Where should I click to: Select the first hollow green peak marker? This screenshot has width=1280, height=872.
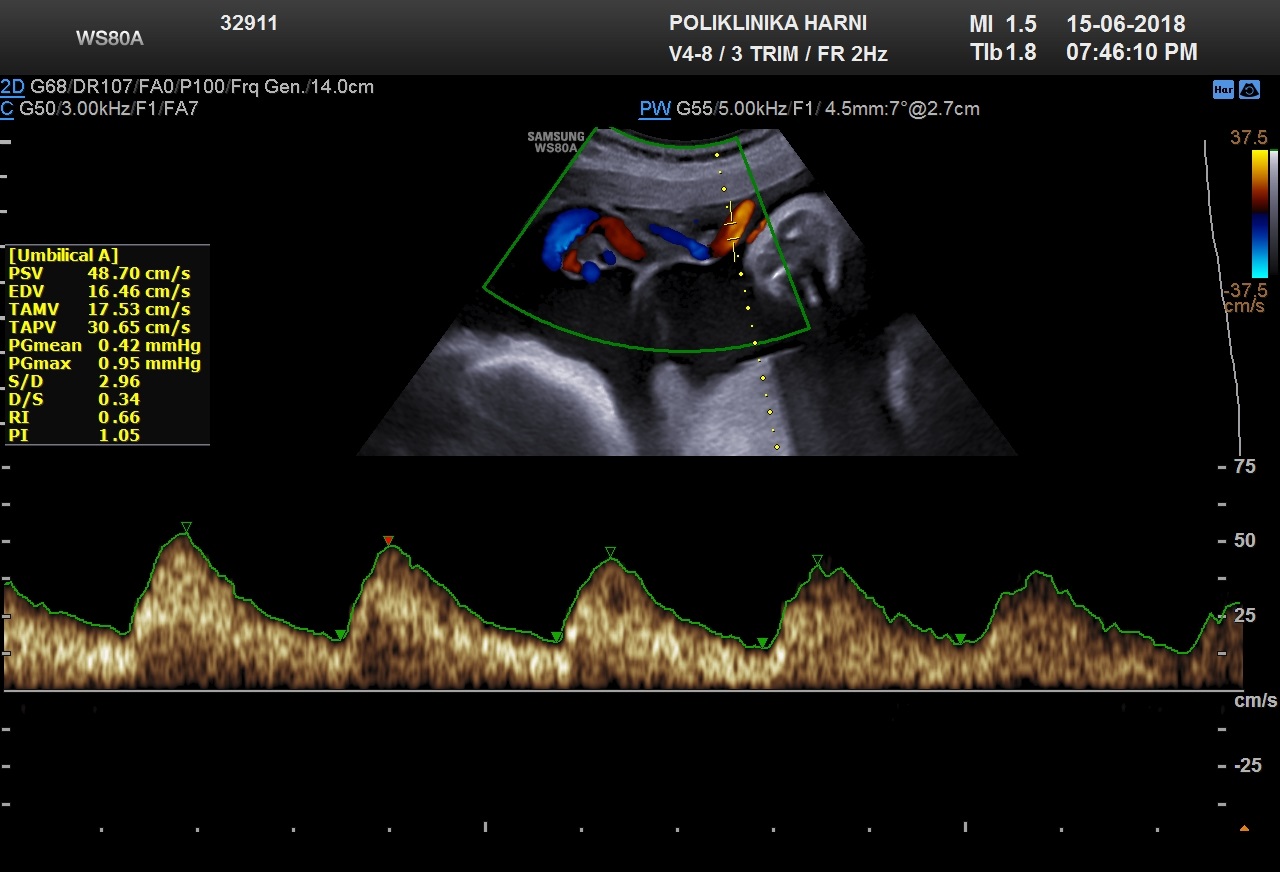(x=185, y=527)
